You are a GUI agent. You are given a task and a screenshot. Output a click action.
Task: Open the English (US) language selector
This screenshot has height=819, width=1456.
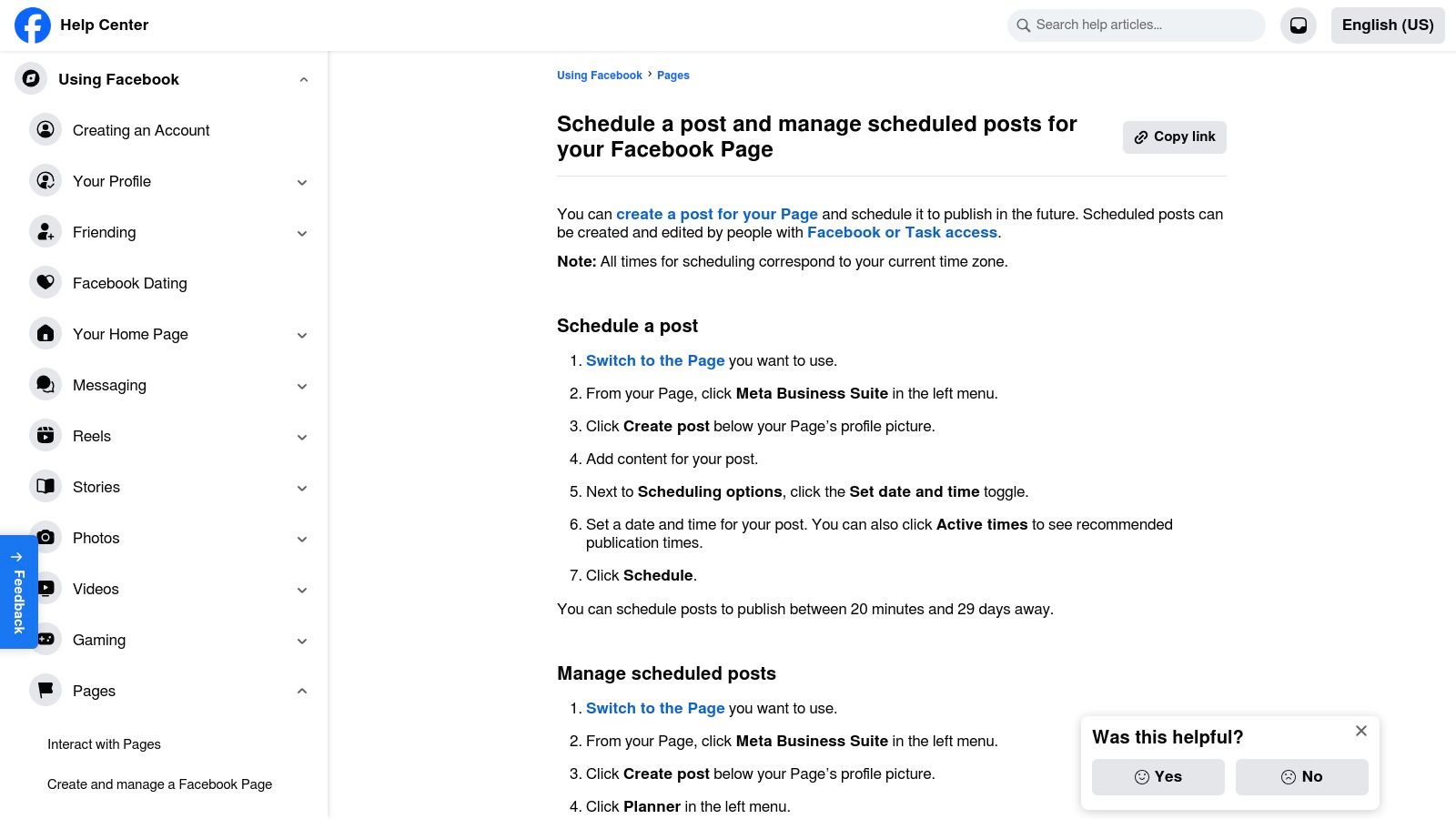click(1388, 25)
